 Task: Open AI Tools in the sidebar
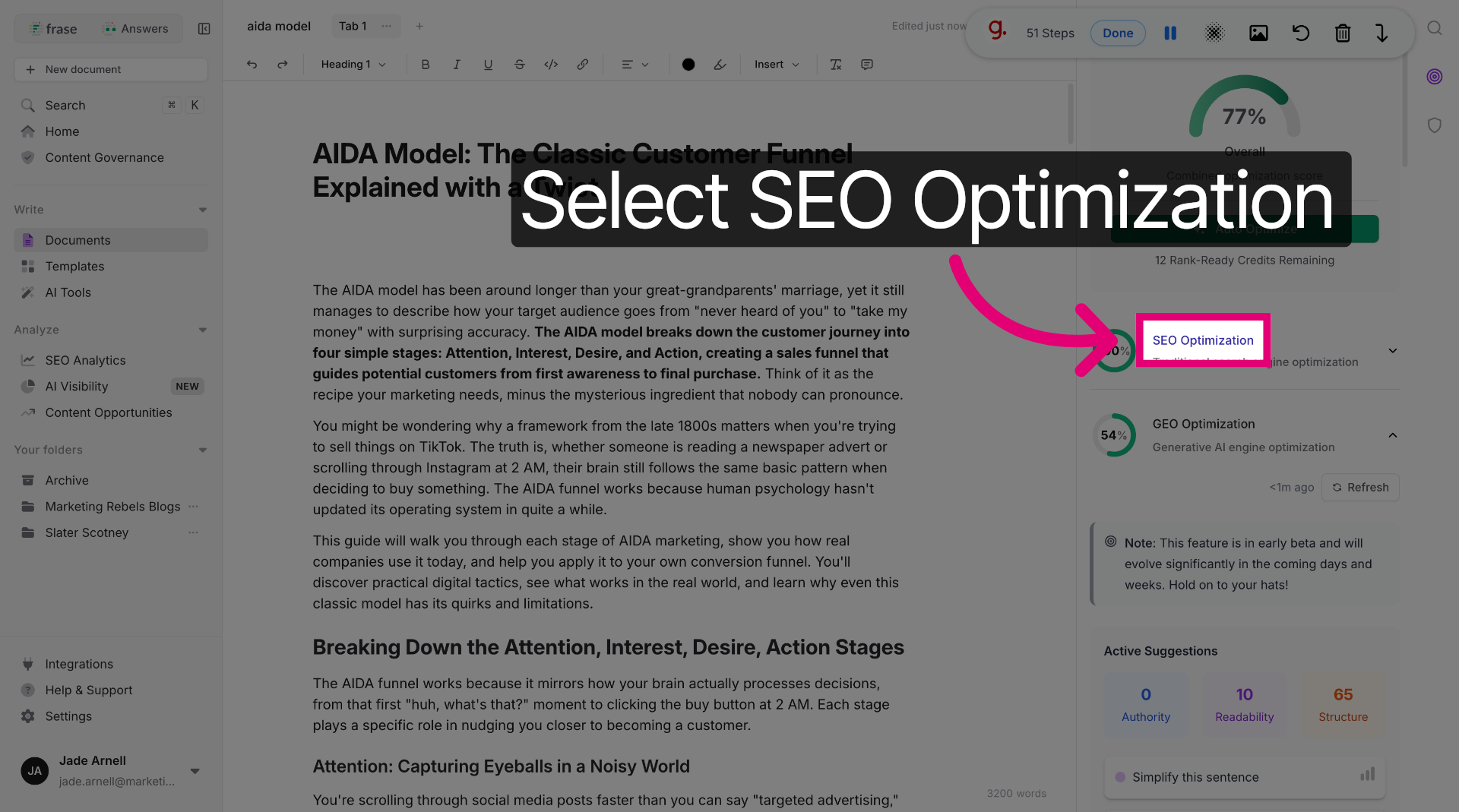click(111, 292)
